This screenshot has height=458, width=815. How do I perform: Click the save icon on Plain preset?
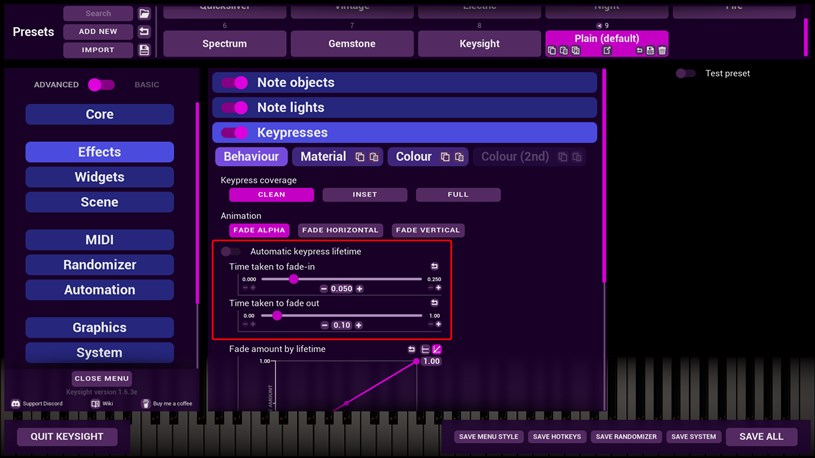(x=650, y=50)
